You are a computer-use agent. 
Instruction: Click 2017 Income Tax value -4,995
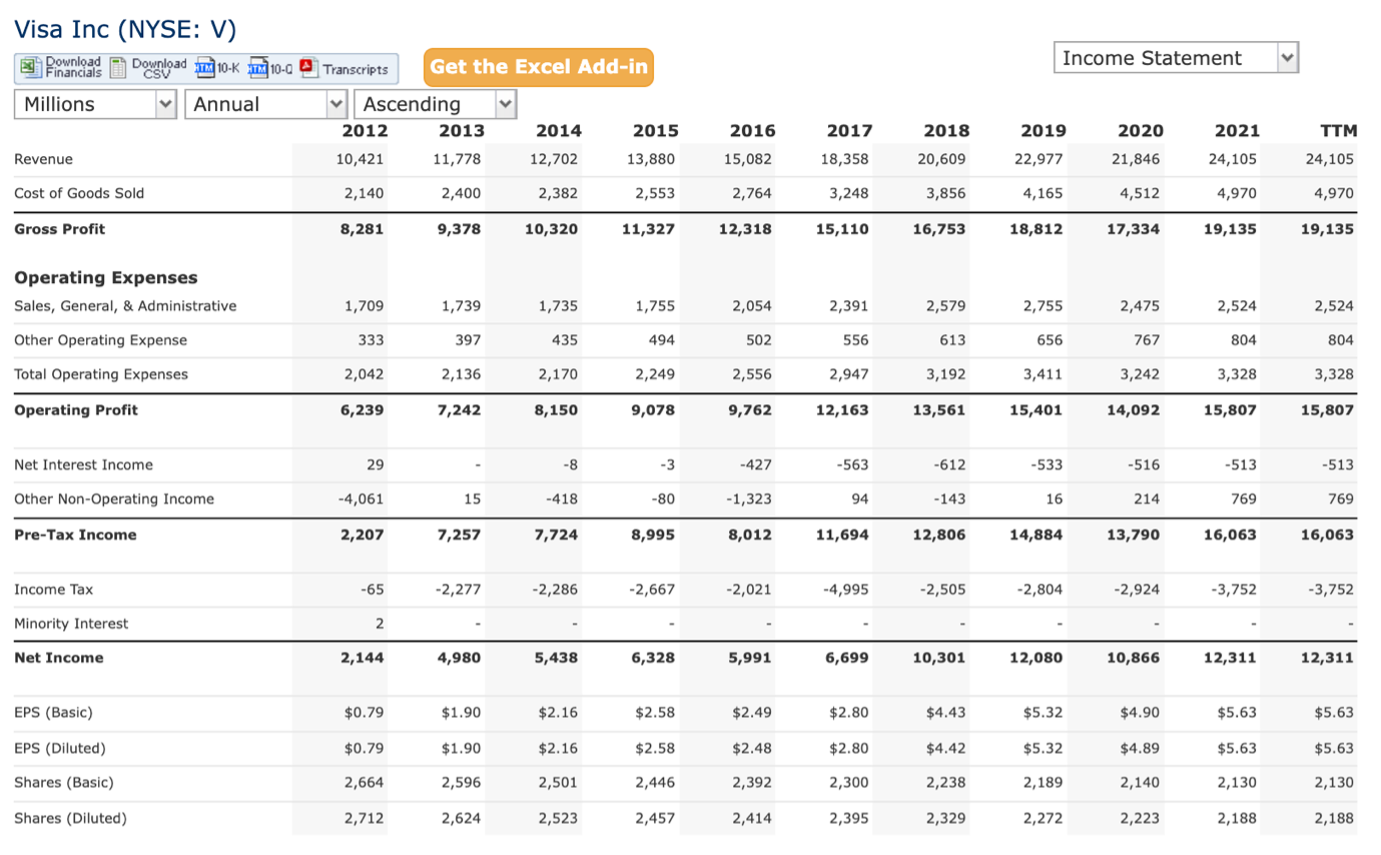pyautogui.click(x=848, y=589)
